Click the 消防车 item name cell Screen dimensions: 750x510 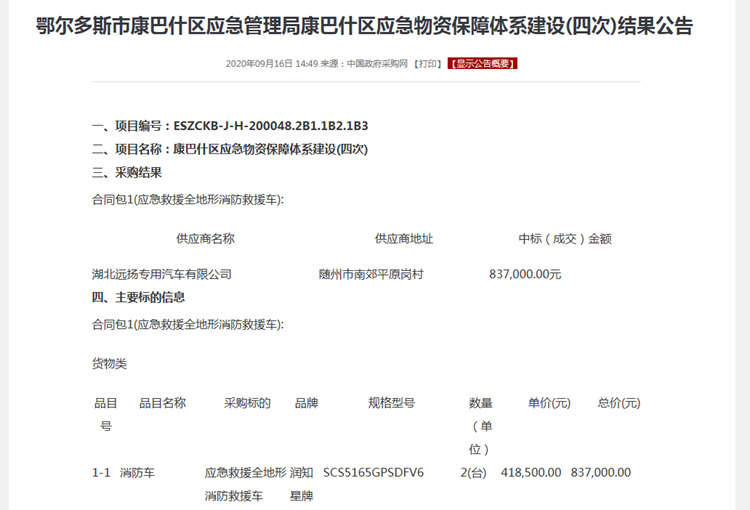tap(137, 472)
